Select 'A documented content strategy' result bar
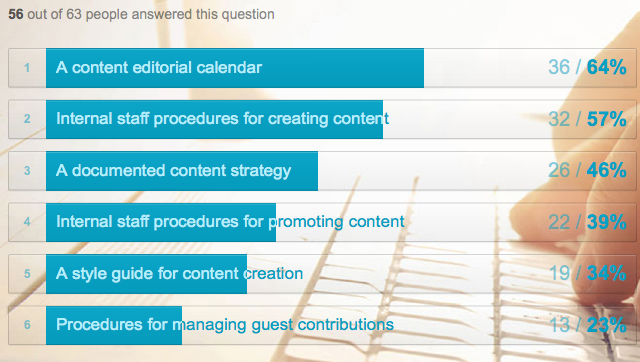 (x=322, y=171)
